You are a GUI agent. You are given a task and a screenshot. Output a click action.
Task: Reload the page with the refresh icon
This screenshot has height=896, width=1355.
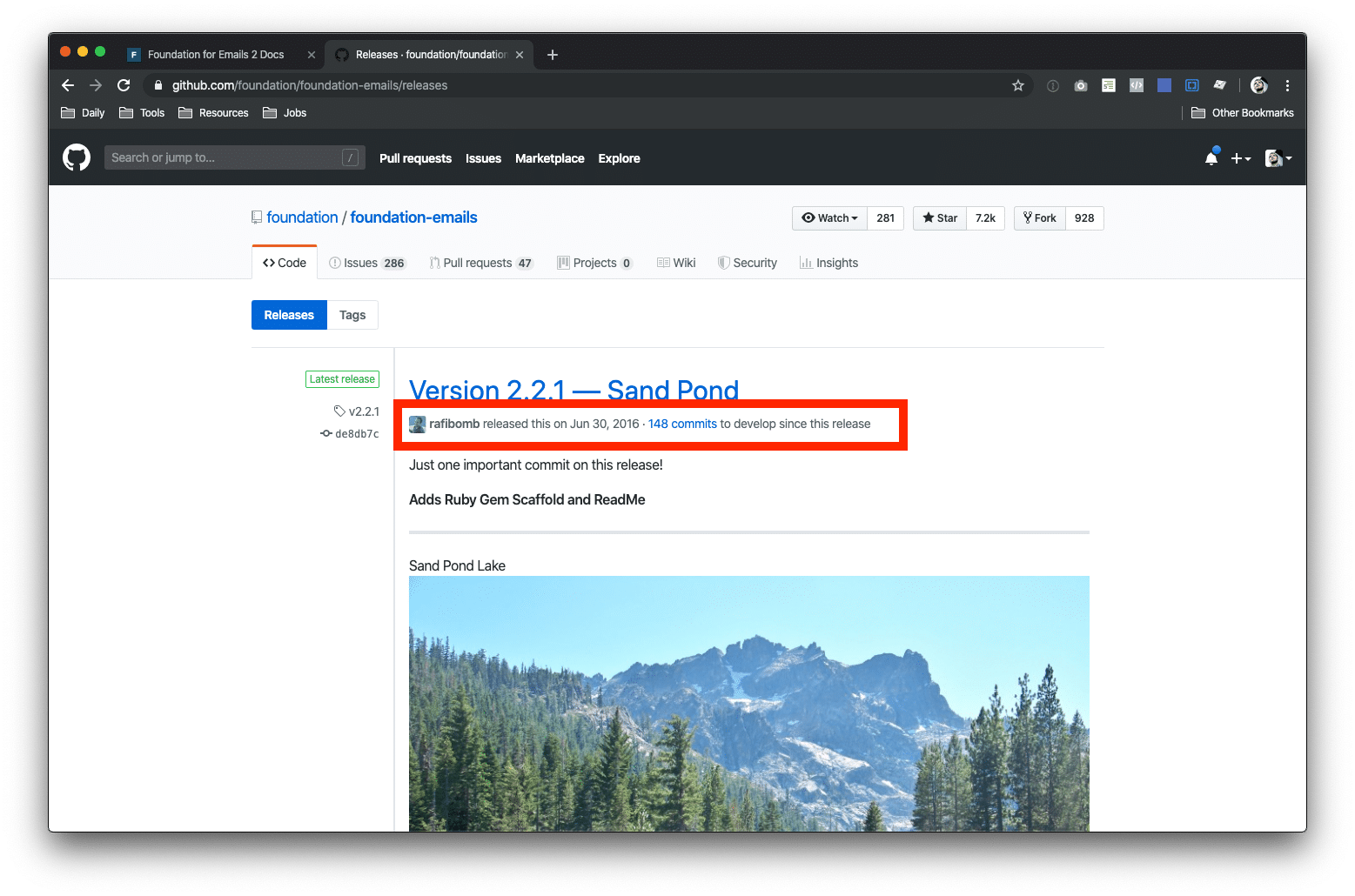pos(124,85)
